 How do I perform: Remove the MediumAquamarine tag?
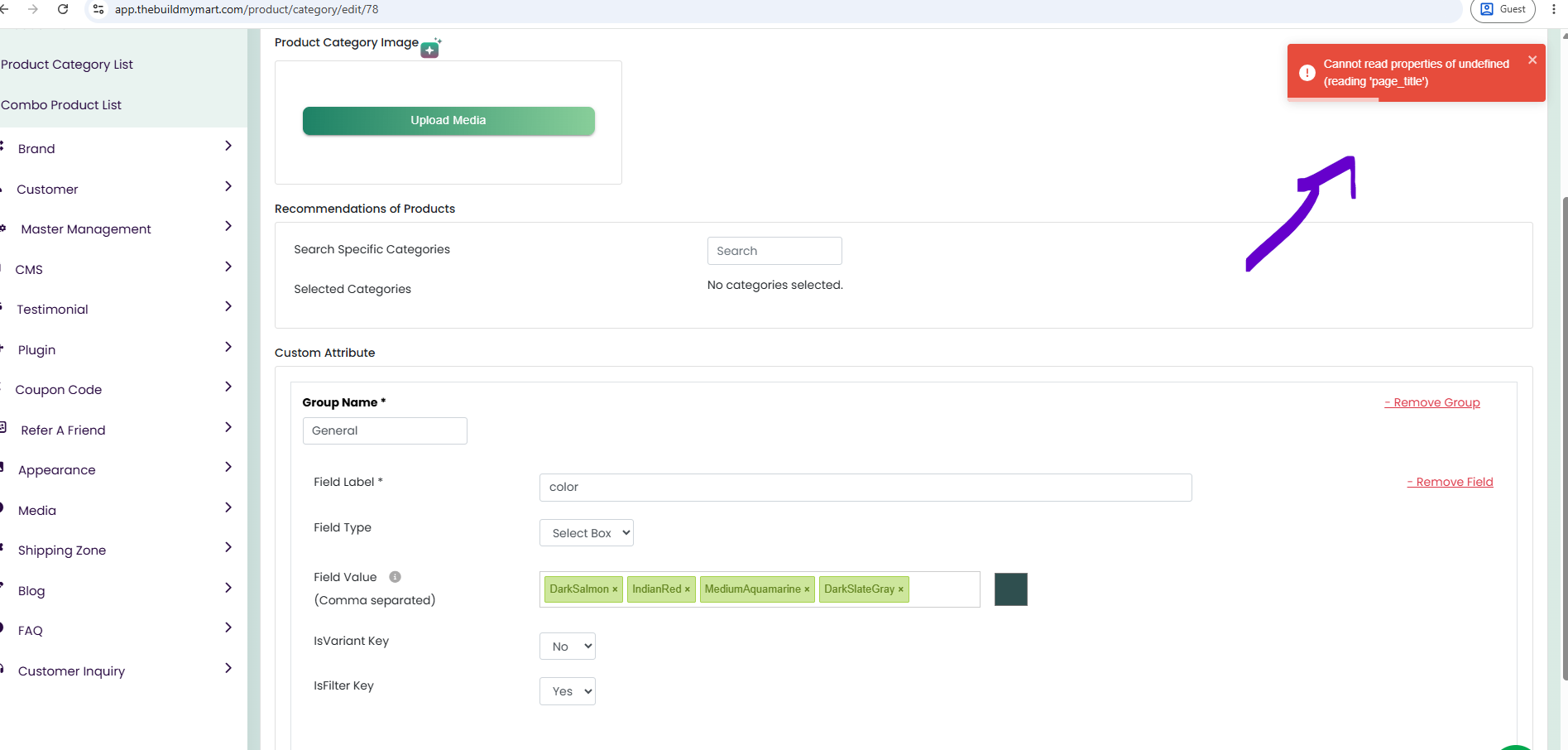(807, 589)
